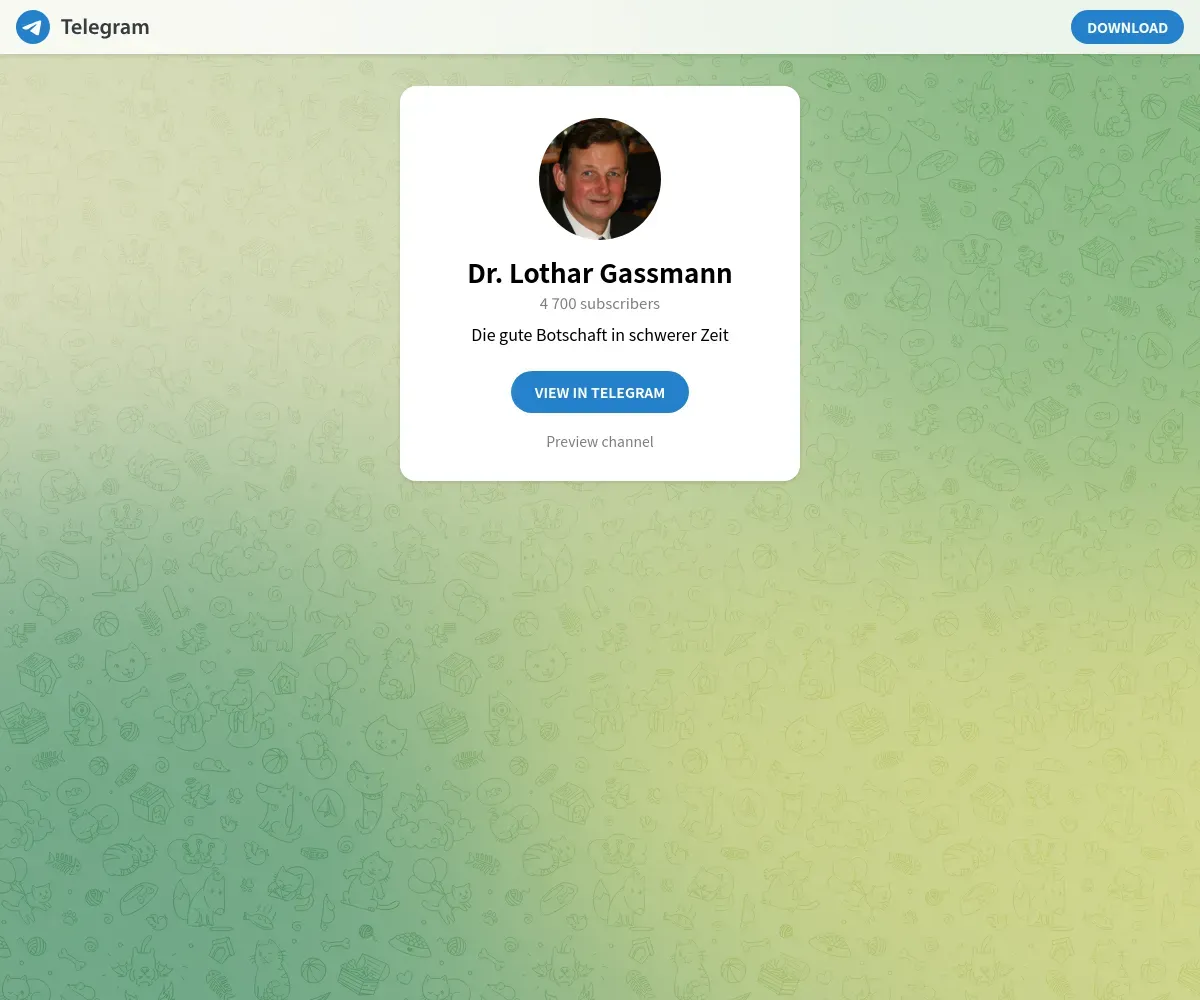Click the Download button in header
This screenshot has height=1000, width=1200.
1127,27
